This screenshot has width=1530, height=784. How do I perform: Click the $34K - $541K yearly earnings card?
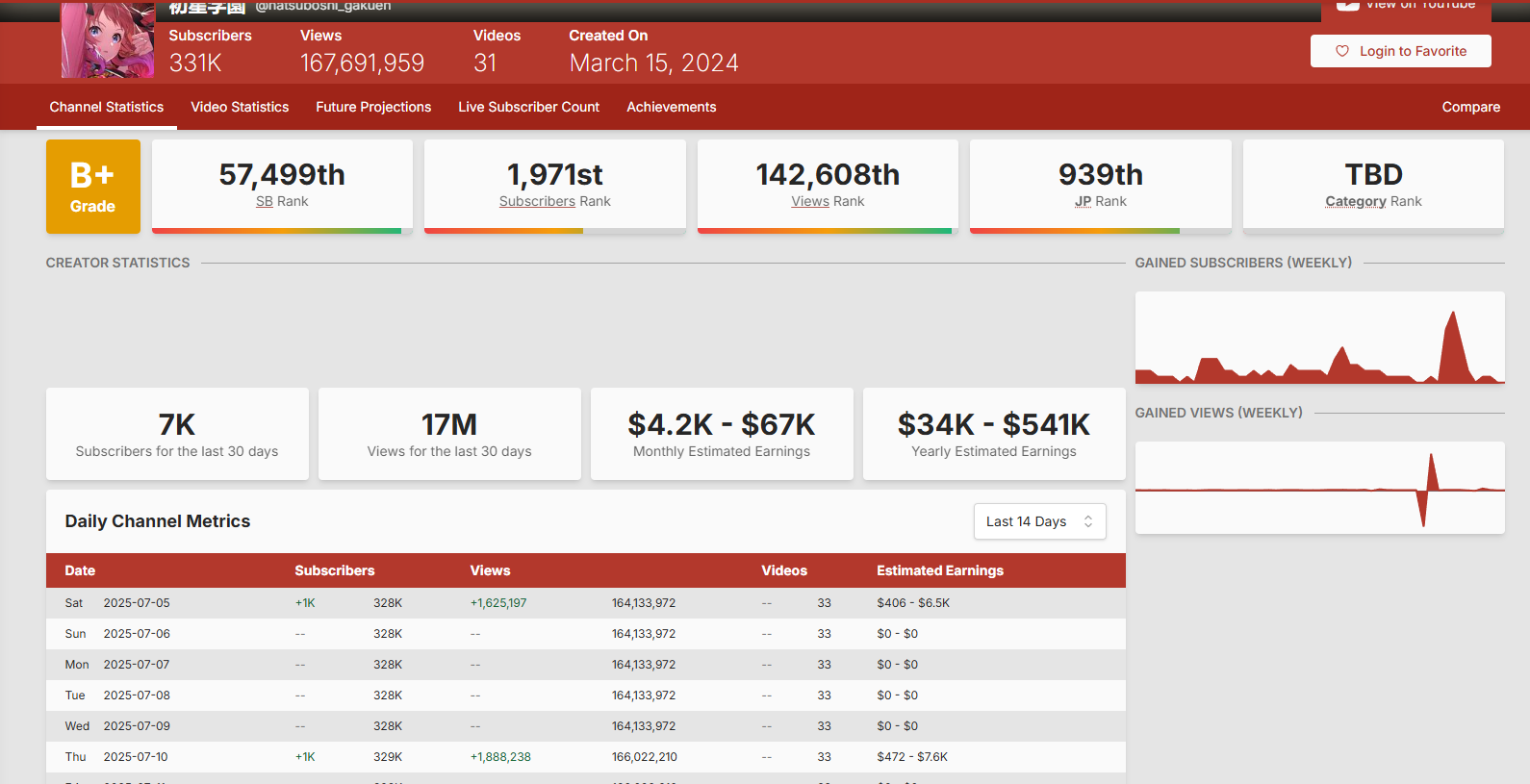pyautogui.click(x=994, y=434)
